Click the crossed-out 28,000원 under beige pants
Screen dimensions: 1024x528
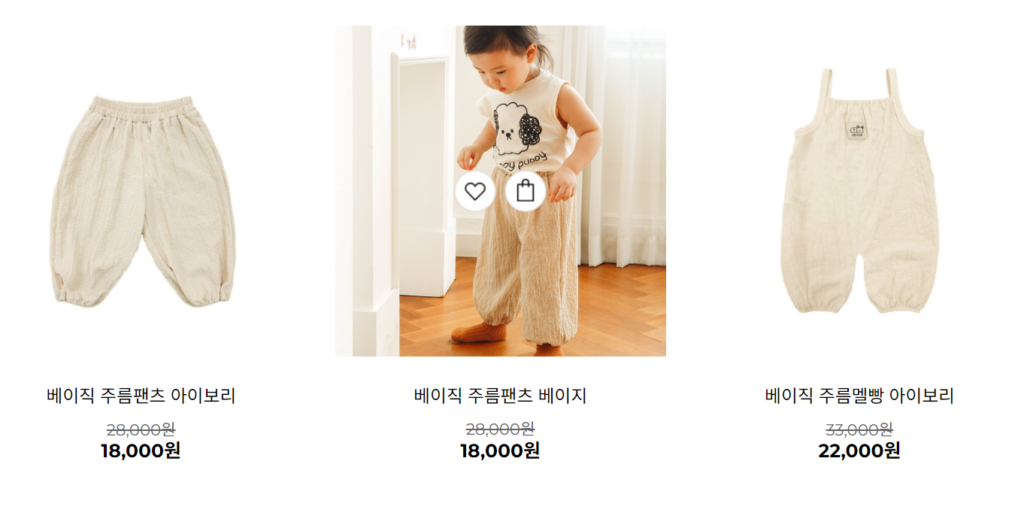coord(500,430)
